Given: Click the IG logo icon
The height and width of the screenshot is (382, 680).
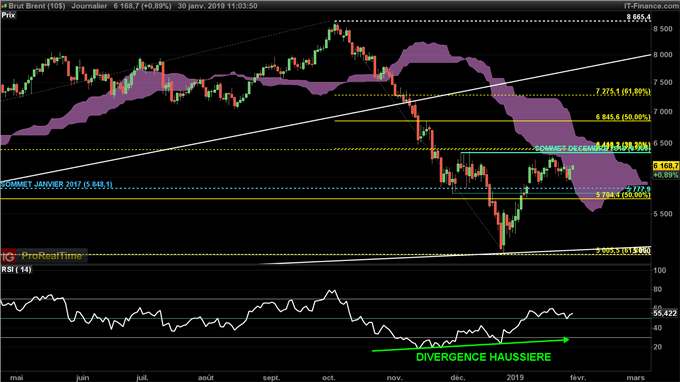Looking at the screenshot, I should click(x=8, y=256).
